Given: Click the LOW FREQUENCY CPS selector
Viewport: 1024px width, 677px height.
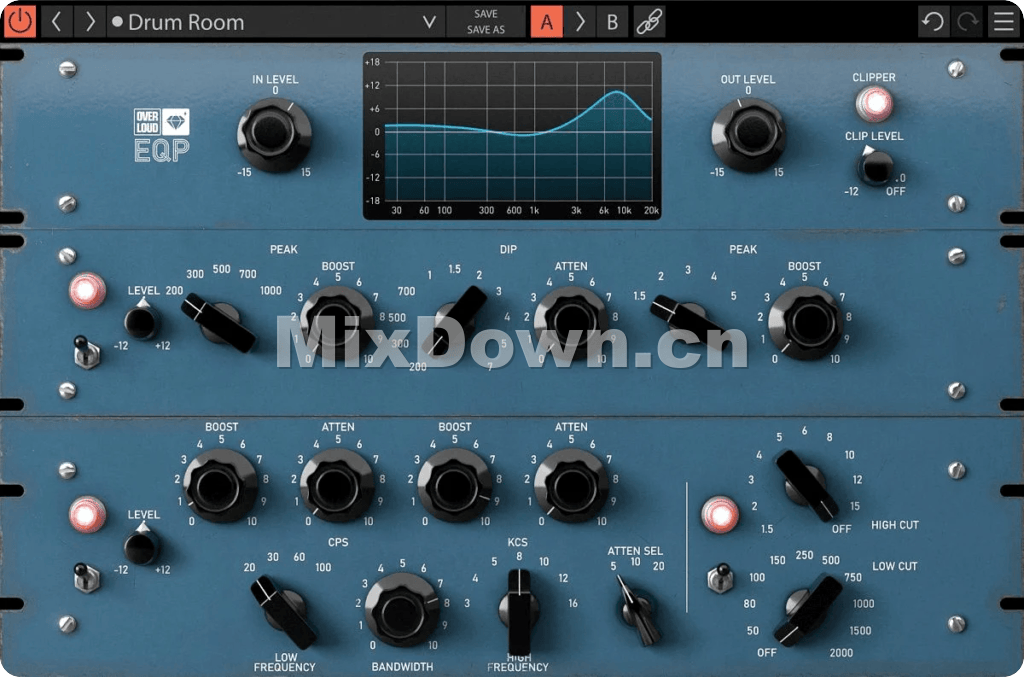Looking at the screenshot, I should (283, 611).
